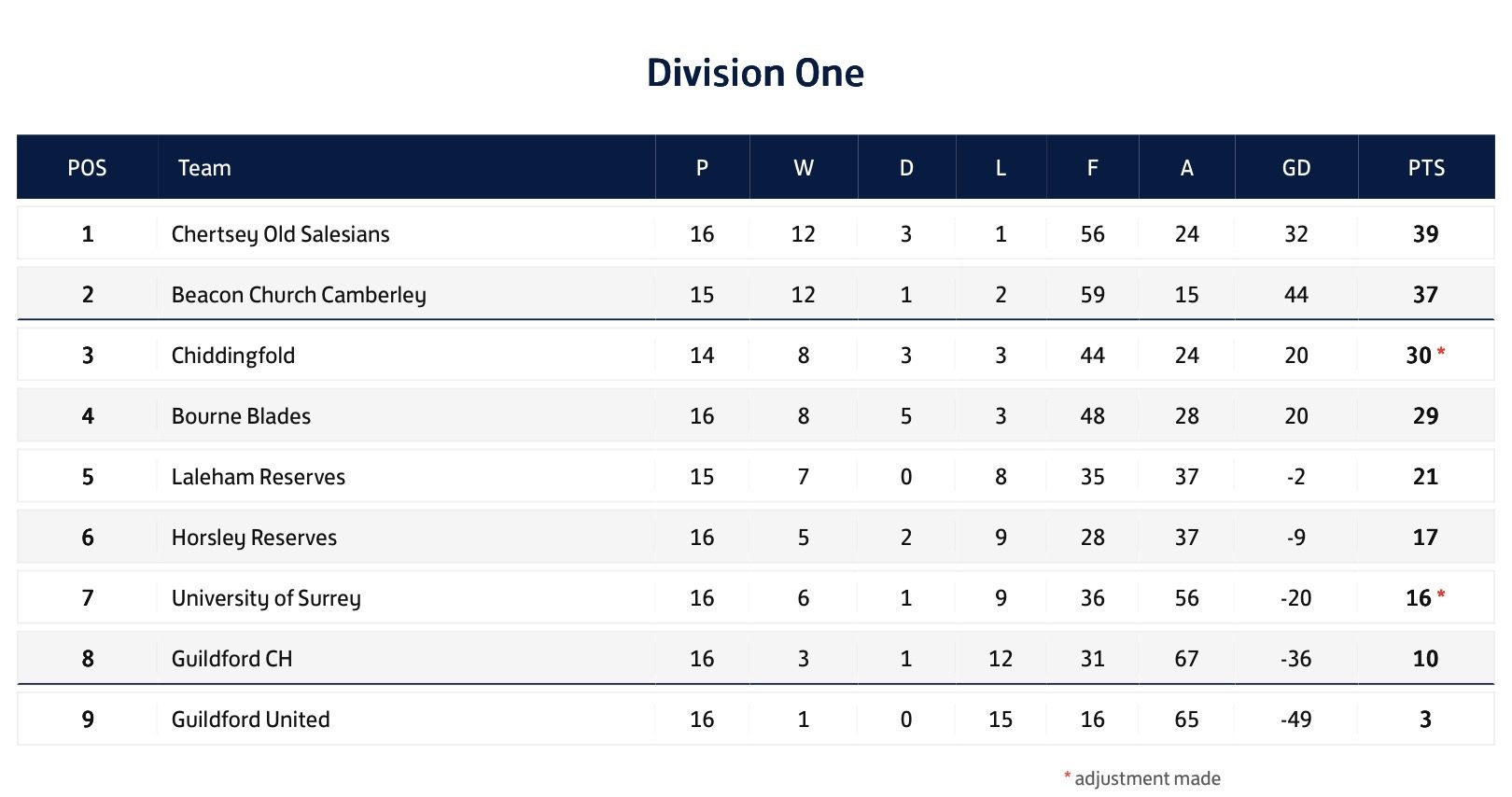Open the Chertsey Old Salesians team link
Image resolution: width=1512 pixels, height=797 pixels.
[x=280, y=234]
